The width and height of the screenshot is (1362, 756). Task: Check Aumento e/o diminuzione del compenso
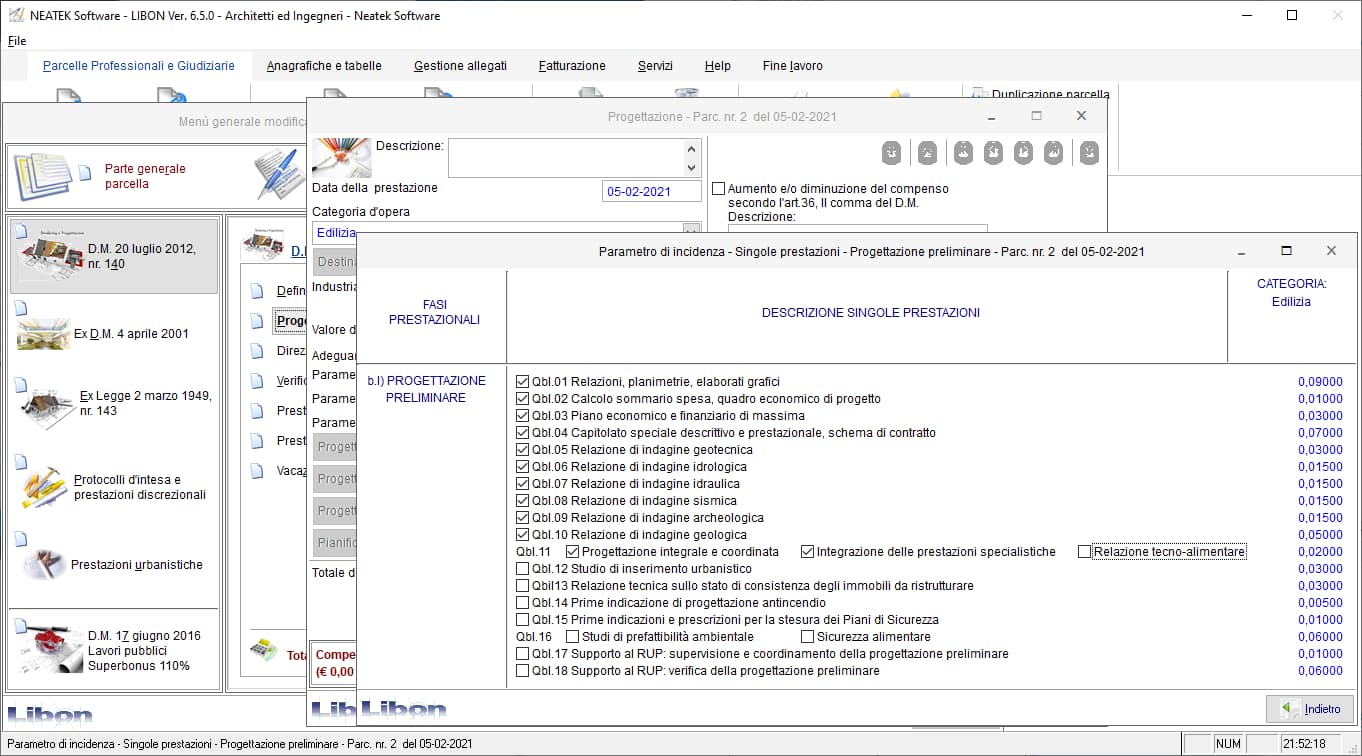[x=718, y=188]
